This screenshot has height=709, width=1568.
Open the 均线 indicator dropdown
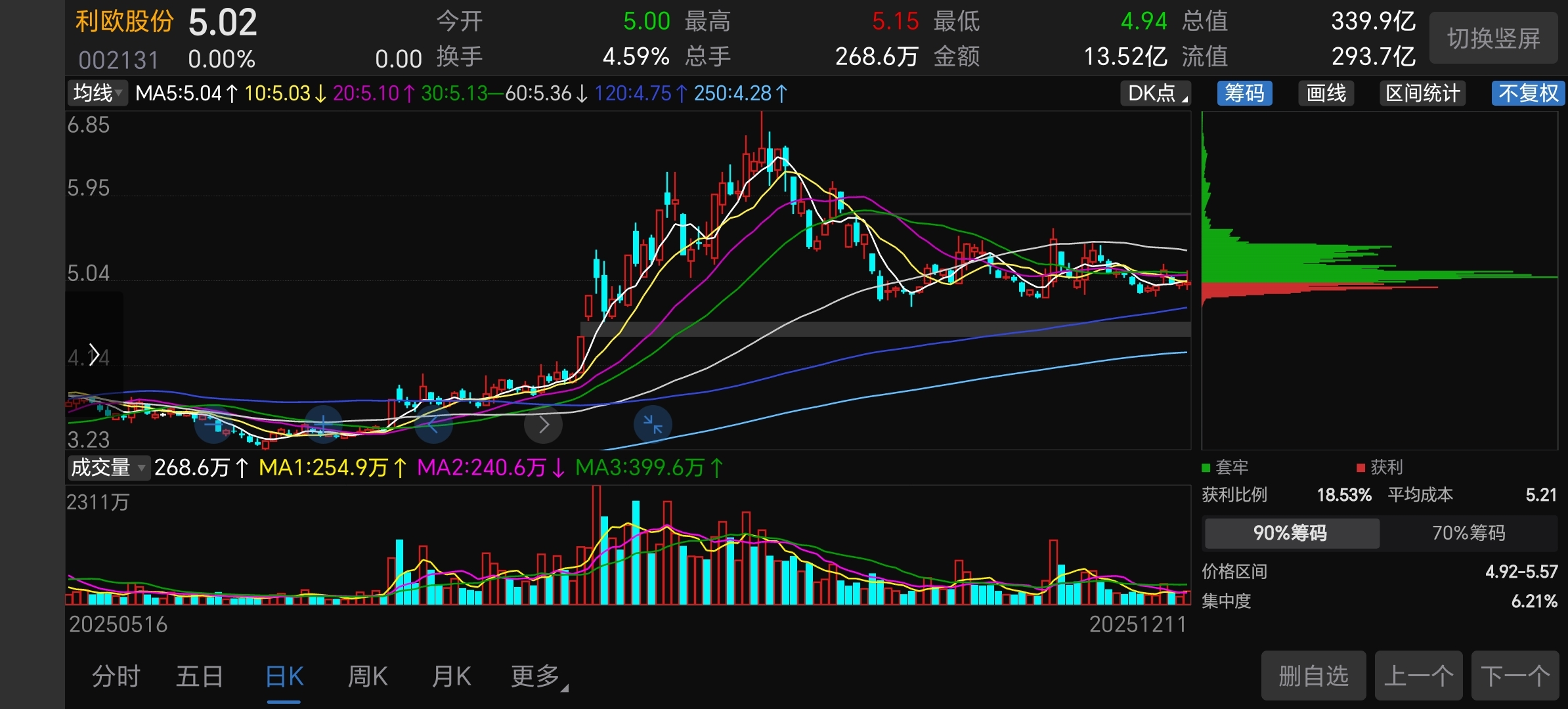point(97,93)
